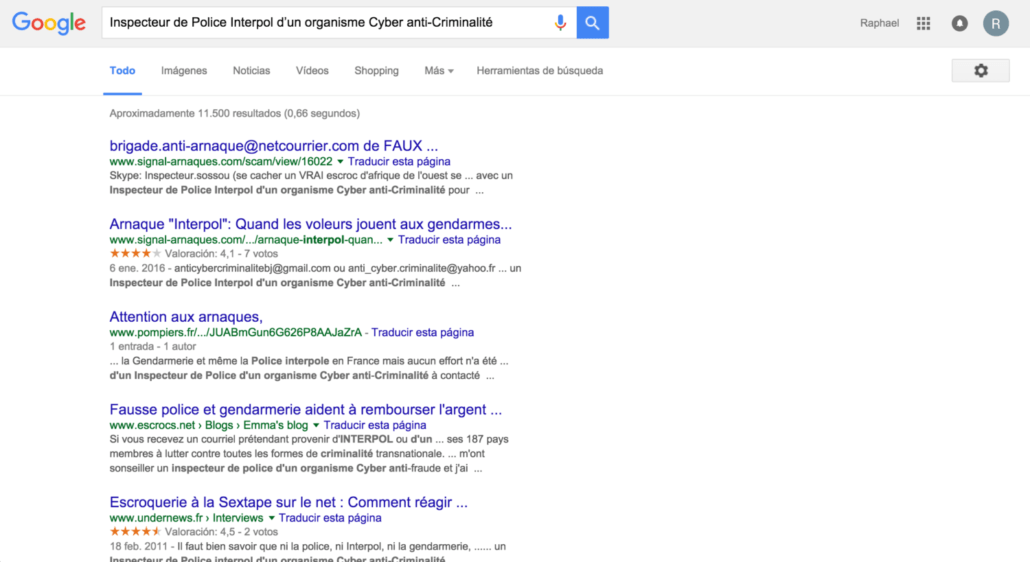
Task: Open brigade.anti-arnaque@netcourrier.com result title
Action: tap(274, 146)
